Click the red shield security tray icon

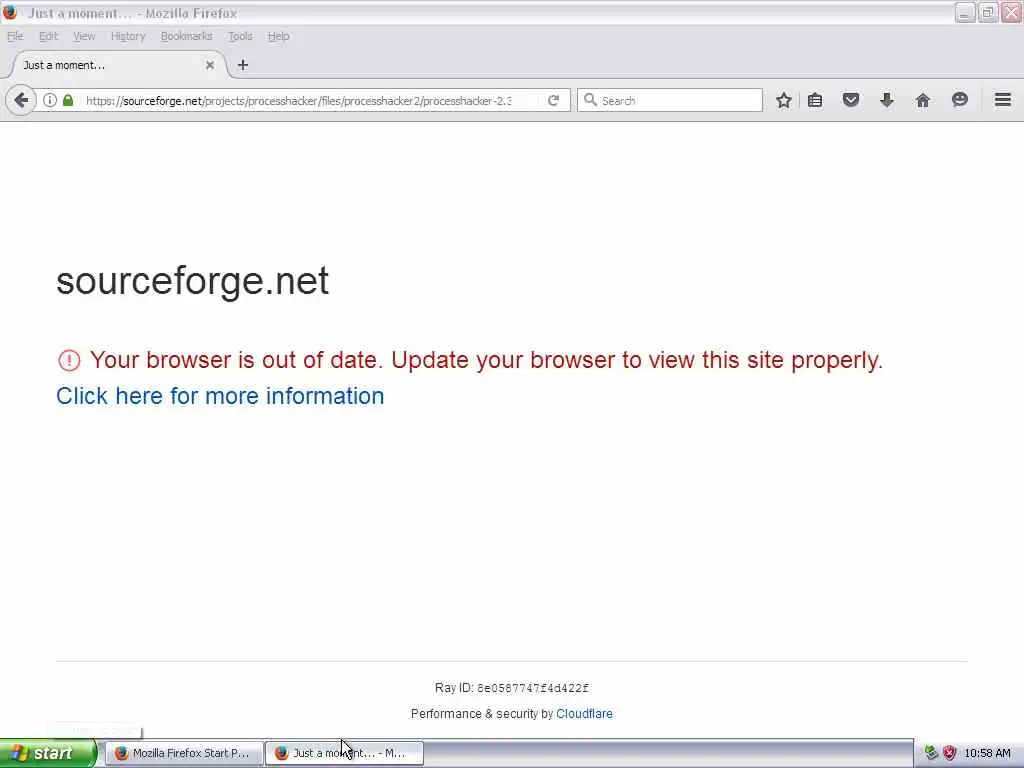coord(950,753)
